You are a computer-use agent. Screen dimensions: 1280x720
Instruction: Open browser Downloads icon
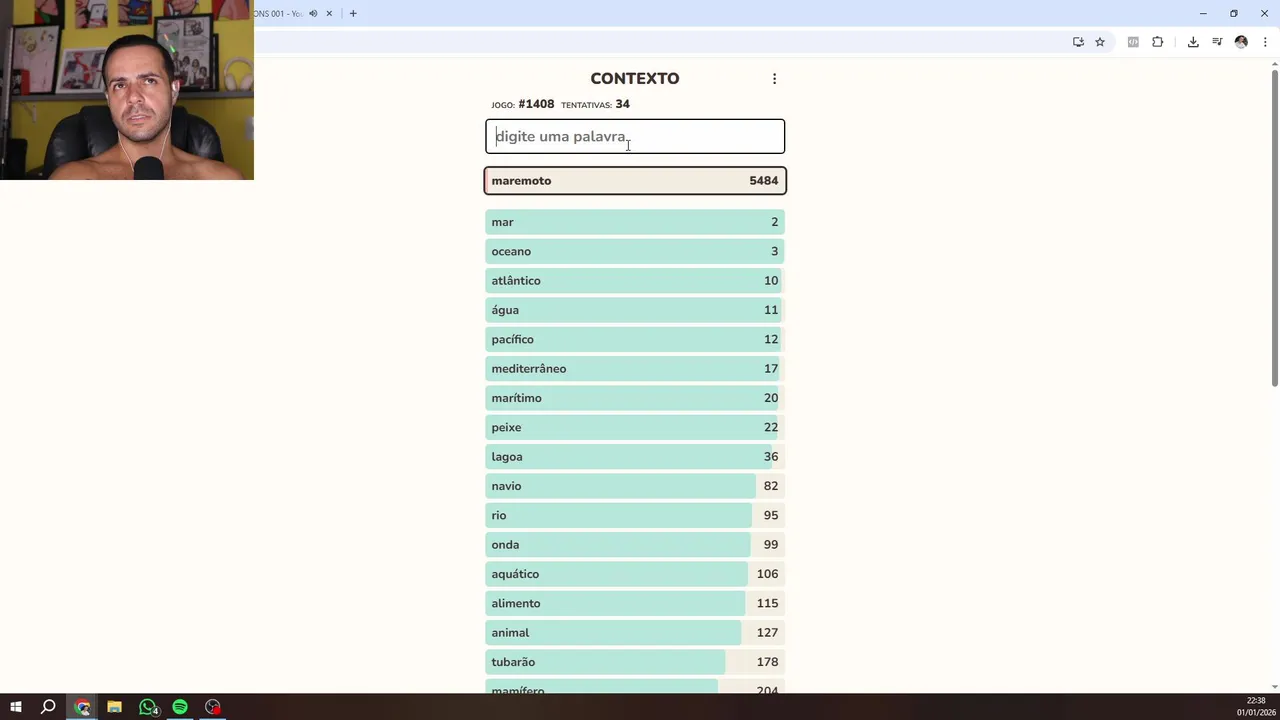1193,42
